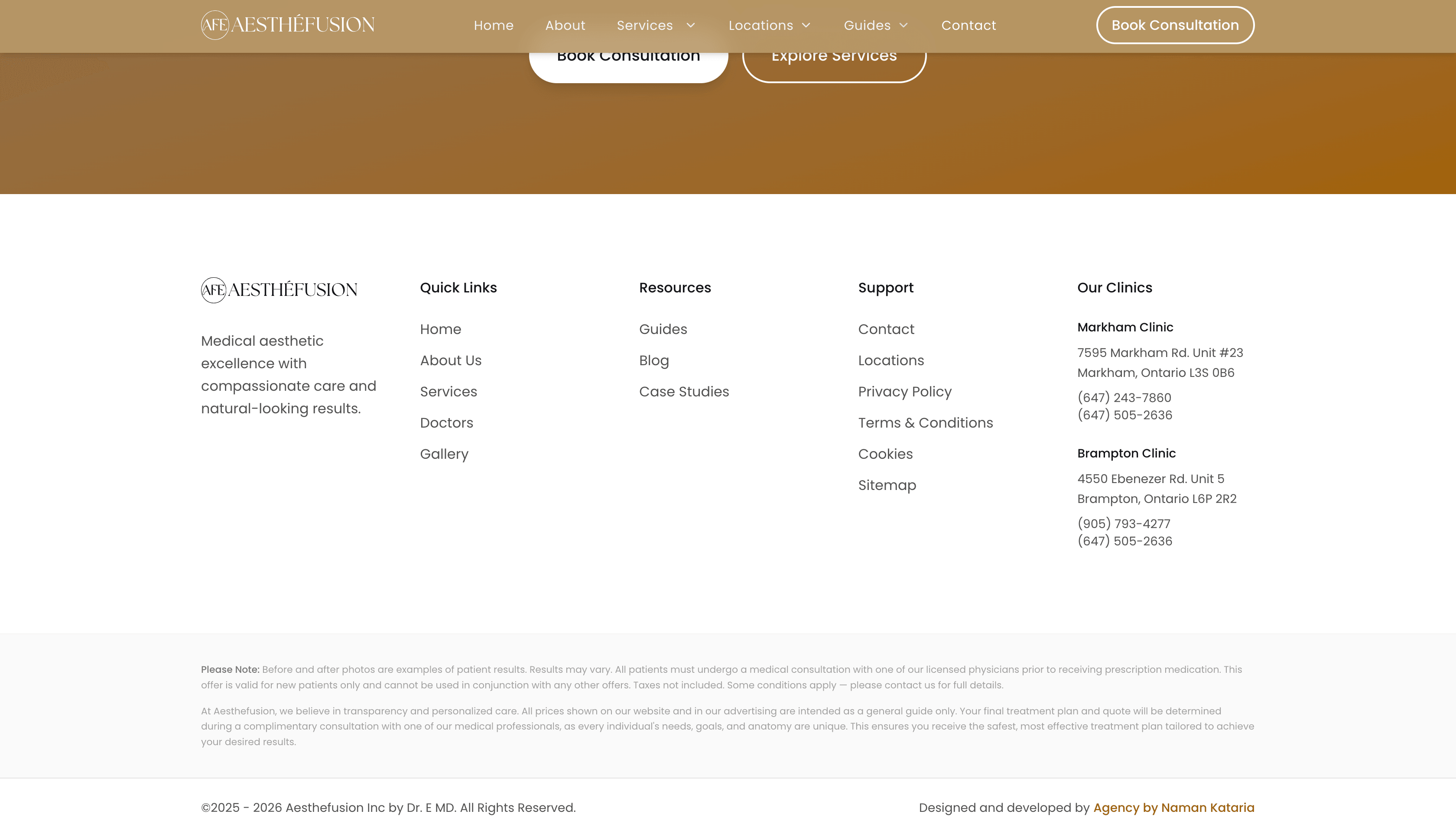The image size is (1456, 837).
Task: Open Services under Quick Links
Action: [448, 392]
